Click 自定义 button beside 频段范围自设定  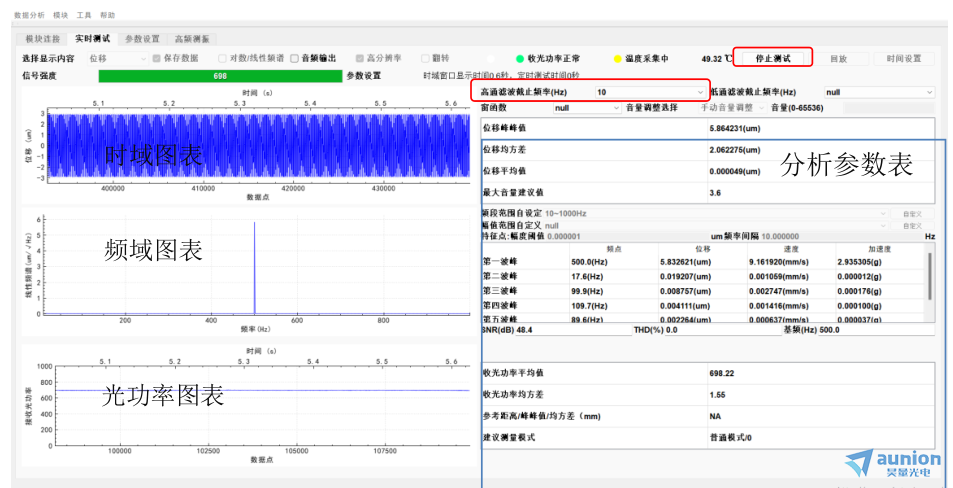pyautogui.click(x=912, y=213)
